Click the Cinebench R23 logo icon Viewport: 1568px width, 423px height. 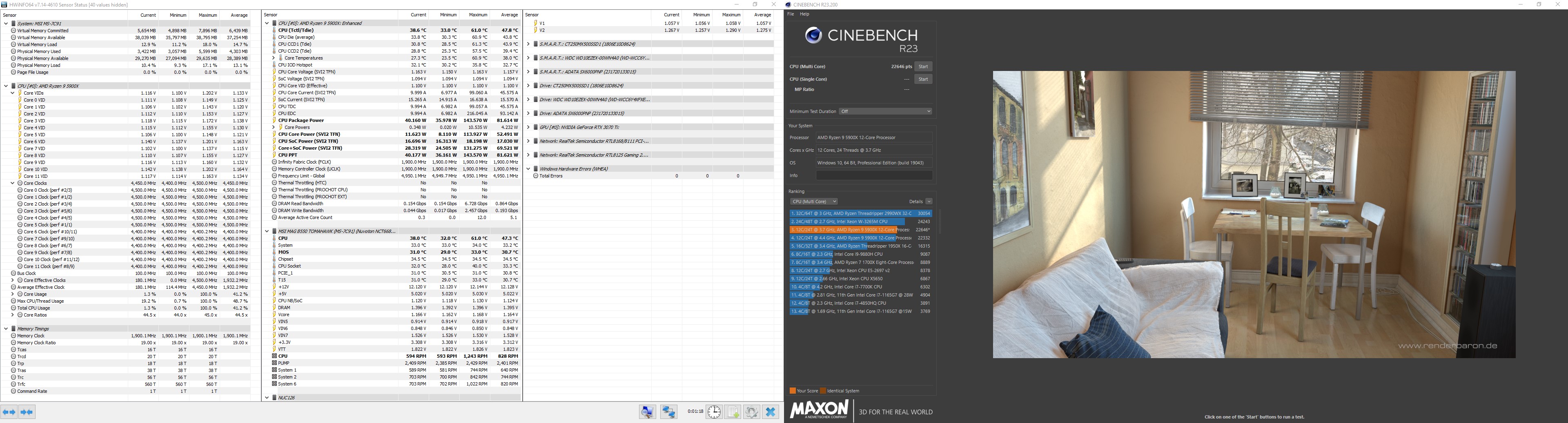click(813, 35)
